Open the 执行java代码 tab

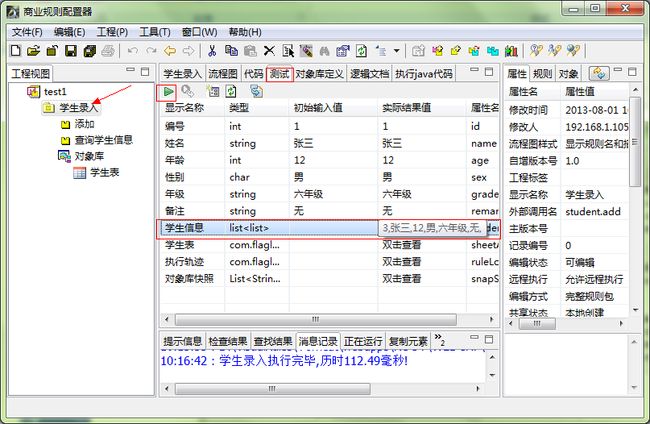[x=424, y=74]
